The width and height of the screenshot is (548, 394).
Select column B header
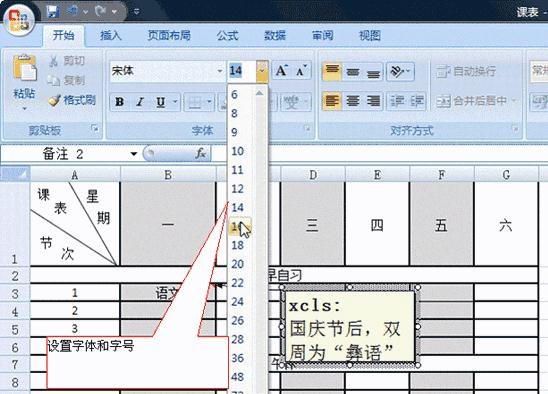[168, 174]
